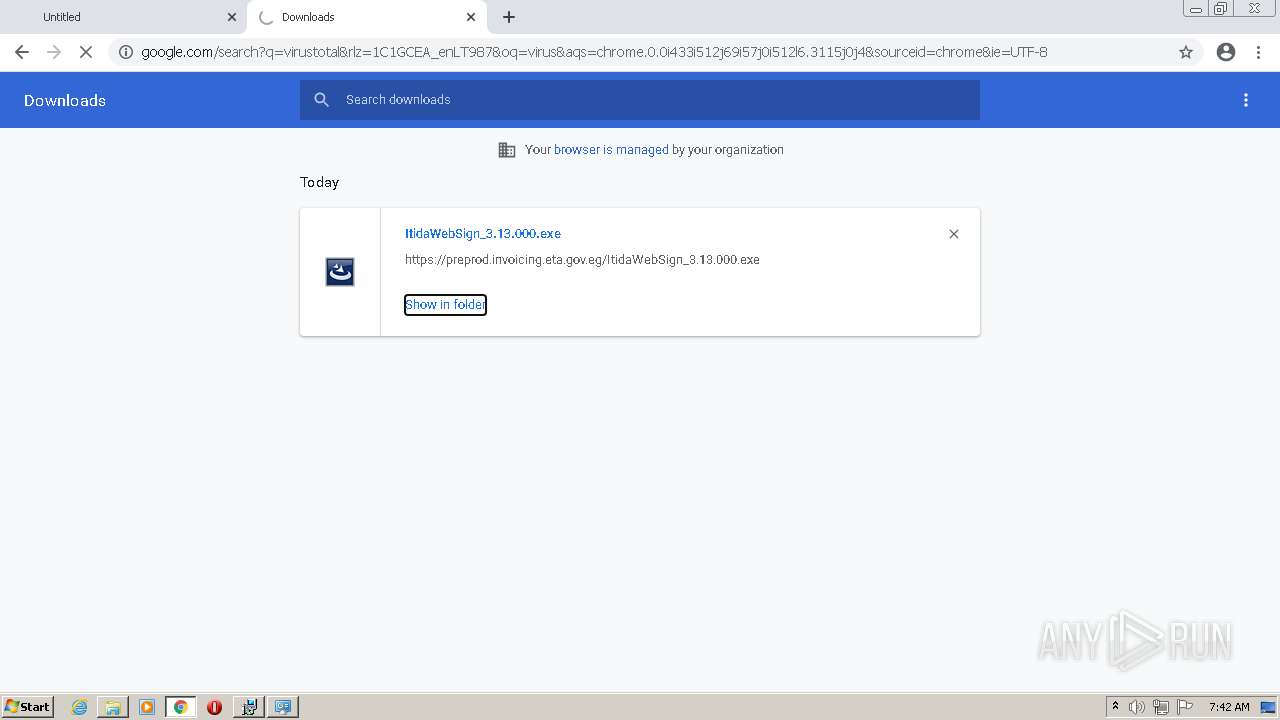Launch Internet Explorer from taskbar
The width and height of the screenshot is (1280, 720).
pyautogui.click(x=79, y=707)
